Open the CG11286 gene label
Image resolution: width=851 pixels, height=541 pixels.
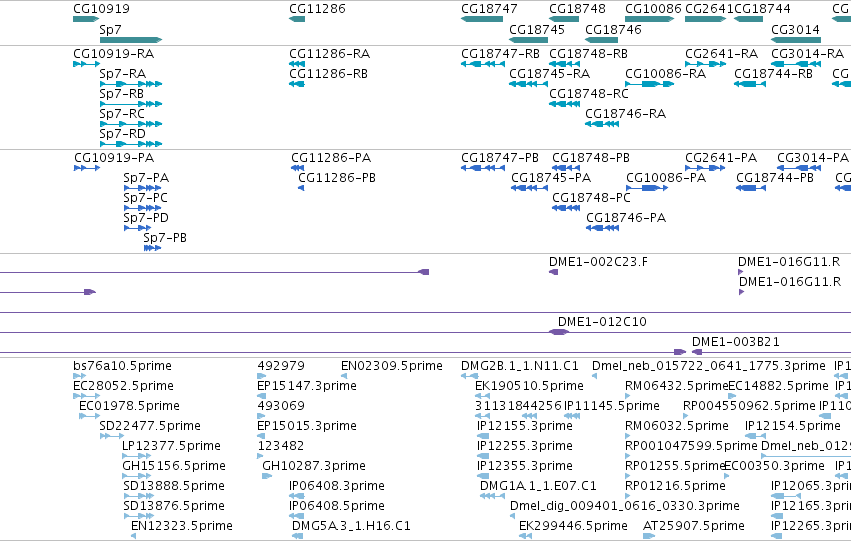click(x=317, y=9)
